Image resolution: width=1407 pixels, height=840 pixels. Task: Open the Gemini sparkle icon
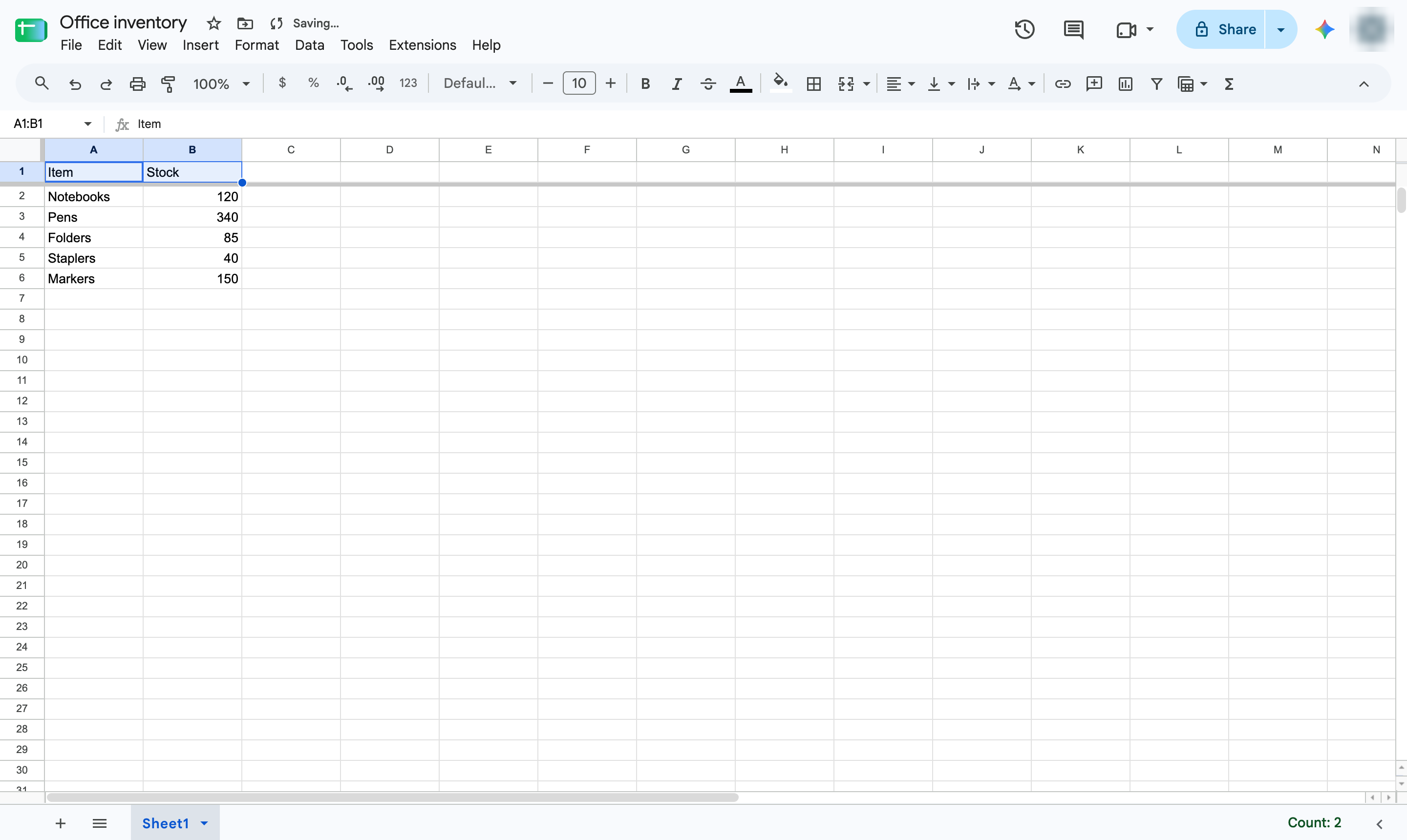coord(1324,29)
